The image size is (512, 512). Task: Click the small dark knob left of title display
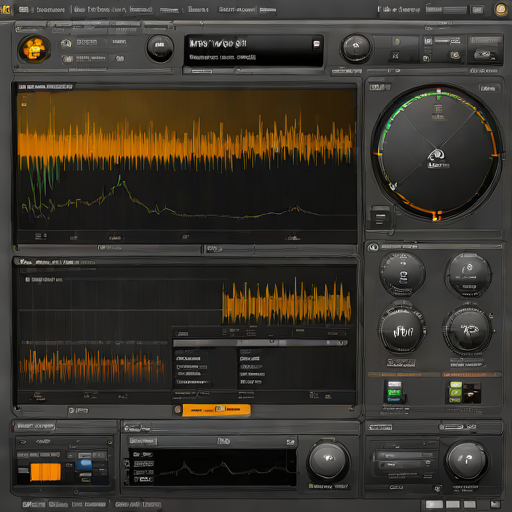[160, 48]
